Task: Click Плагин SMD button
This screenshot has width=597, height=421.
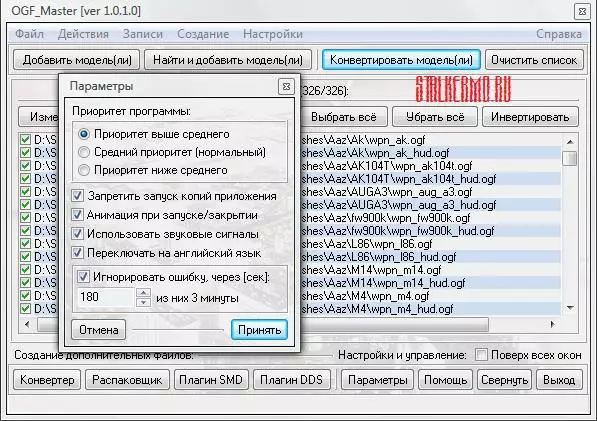Action: tap(211, 380)
